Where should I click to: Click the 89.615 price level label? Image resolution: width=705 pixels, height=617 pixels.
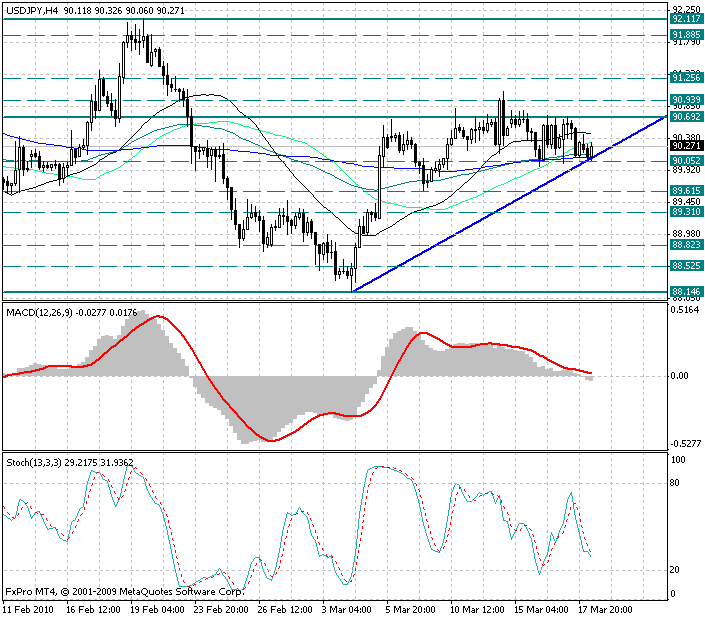tap(686, 191)
